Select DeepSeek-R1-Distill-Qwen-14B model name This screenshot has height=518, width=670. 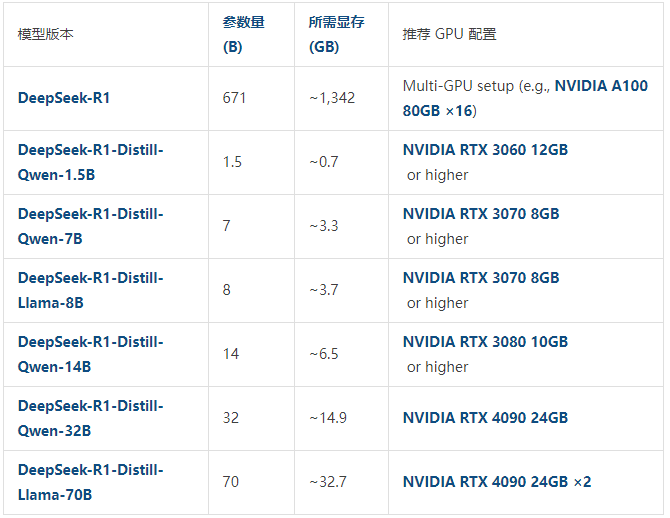(91, 354)
